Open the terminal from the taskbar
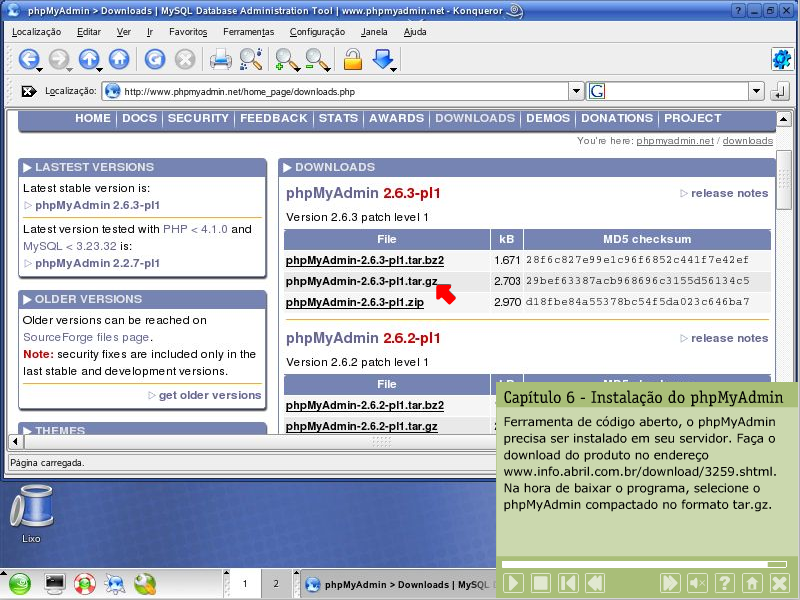 pyautogui.click(x=54, y=583)
